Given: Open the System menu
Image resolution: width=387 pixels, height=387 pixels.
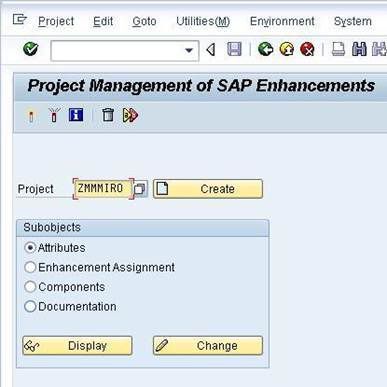Looking at the screenshot, I should point(353,21).
